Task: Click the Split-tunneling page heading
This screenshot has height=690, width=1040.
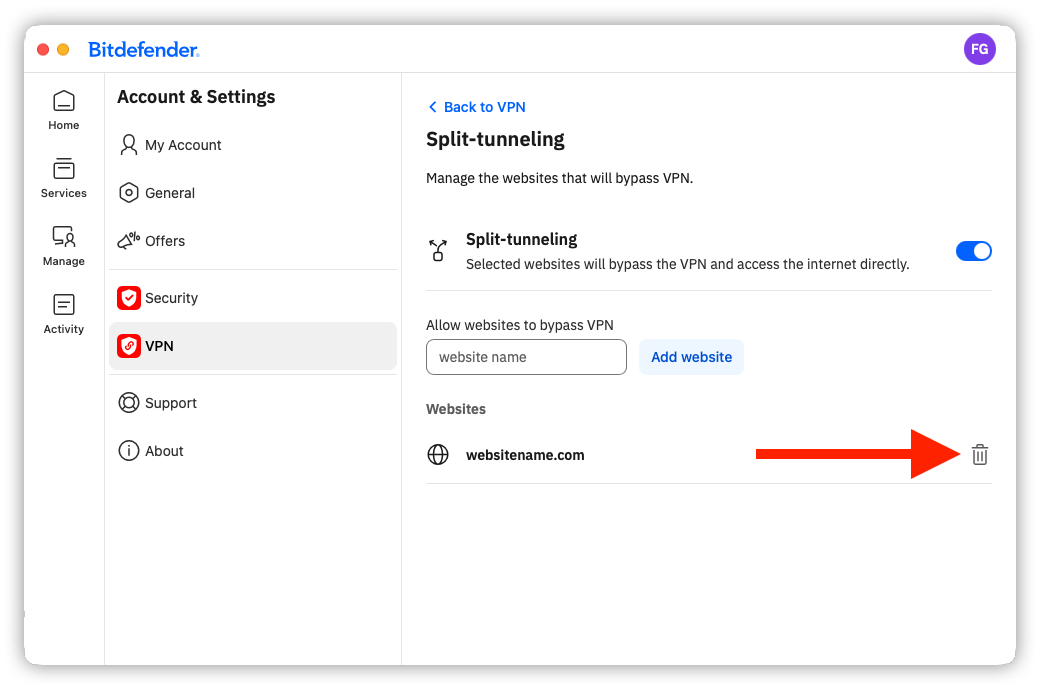Action: pos(495,139)
